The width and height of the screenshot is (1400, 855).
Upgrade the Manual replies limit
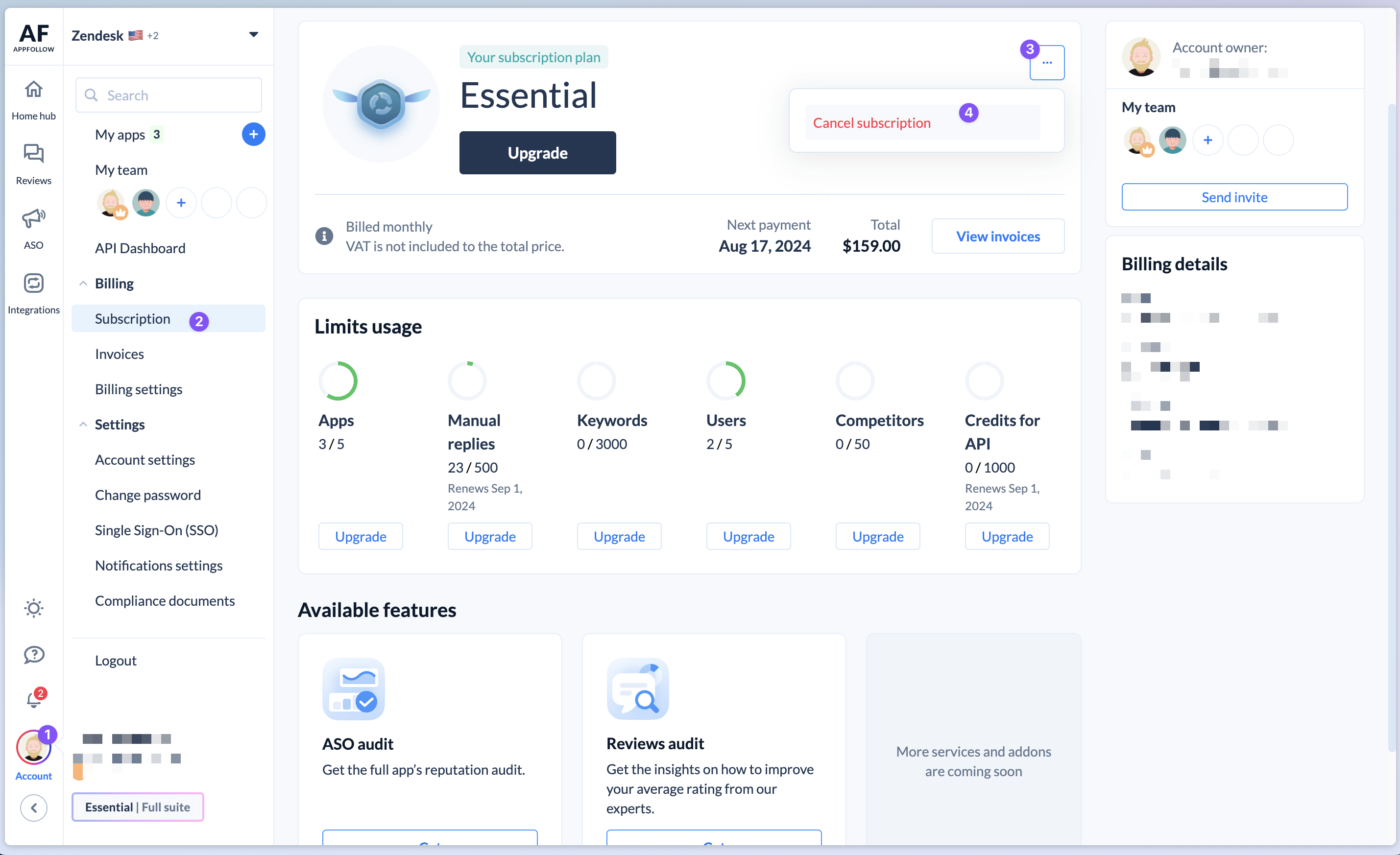[490, 536]
